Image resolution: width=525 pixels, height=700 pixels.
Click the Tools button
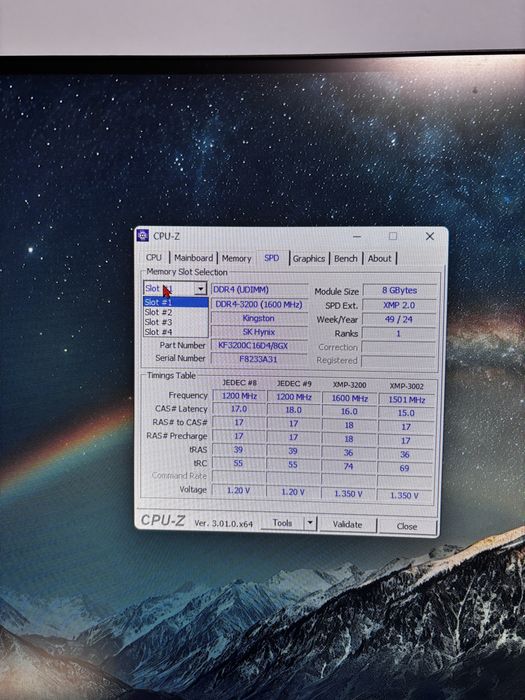point(282,523)
